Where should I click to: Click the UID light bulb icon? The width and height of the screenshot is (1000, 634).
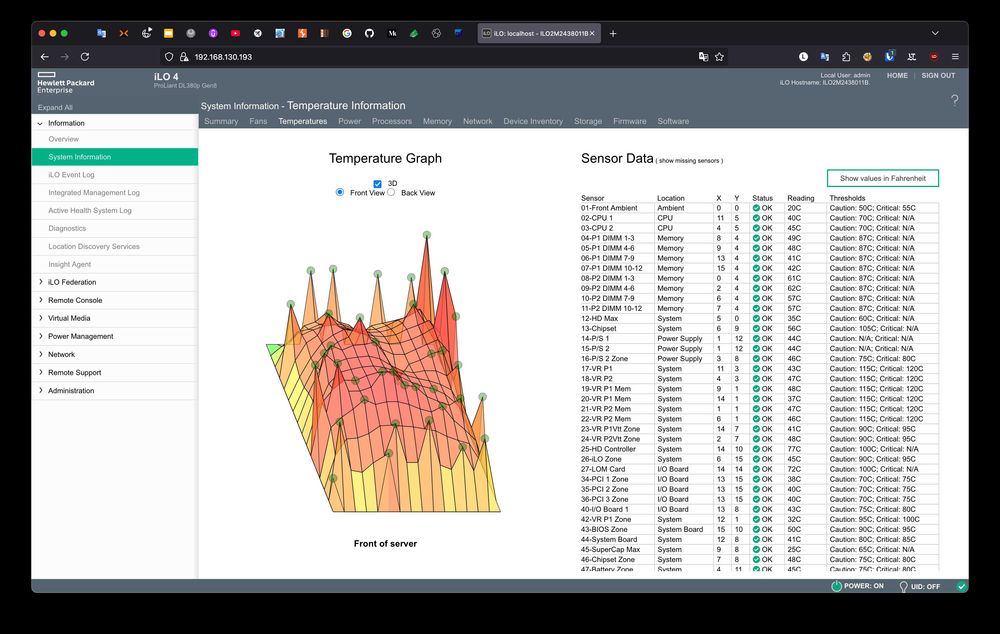tap(903, 587)
